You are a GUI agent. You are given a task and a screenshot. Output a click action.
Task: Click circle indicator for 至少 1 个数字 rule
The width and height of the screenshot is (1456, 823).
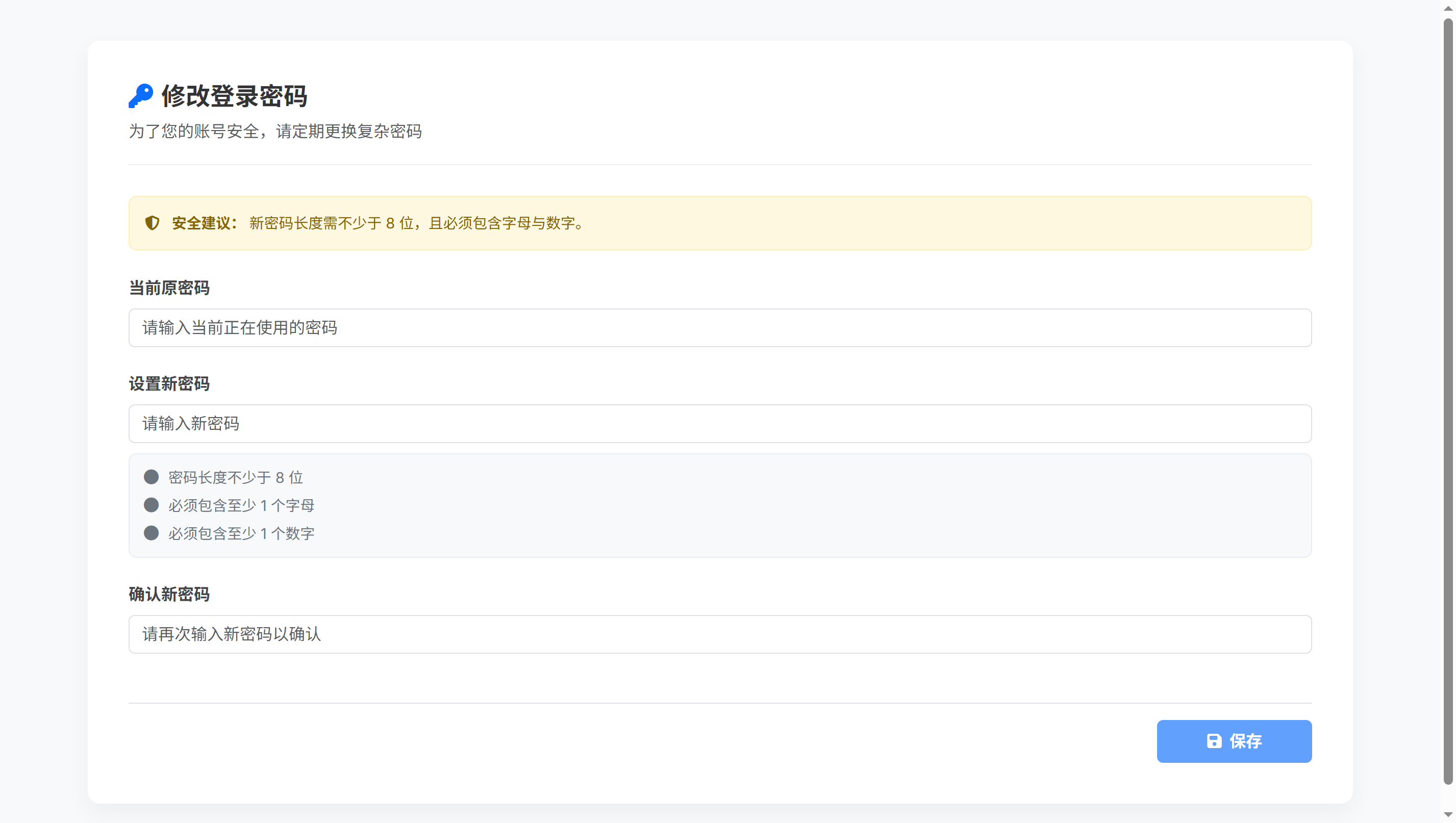tap(151, 533)
